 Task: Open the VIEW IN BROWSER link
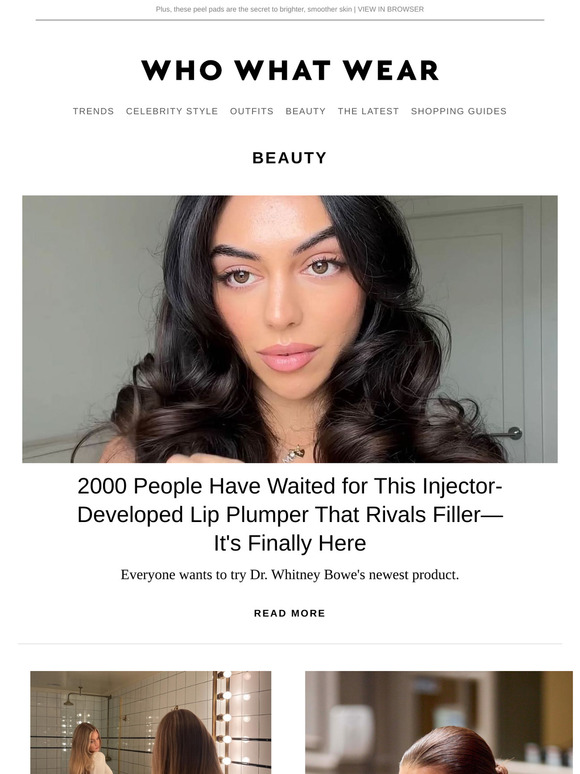390,9
